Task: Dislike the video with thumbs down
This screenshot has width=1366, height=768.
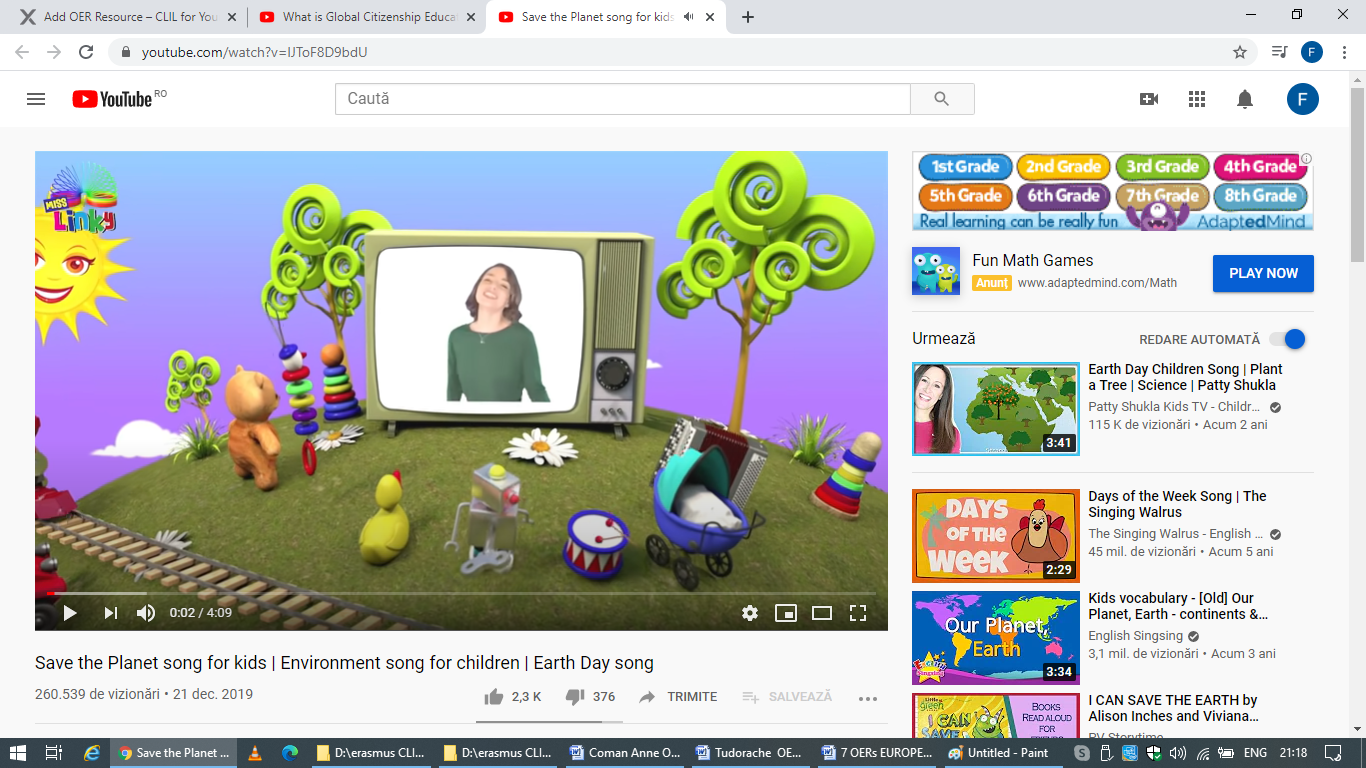Action: pyautogui.click(x=575, y=697)
